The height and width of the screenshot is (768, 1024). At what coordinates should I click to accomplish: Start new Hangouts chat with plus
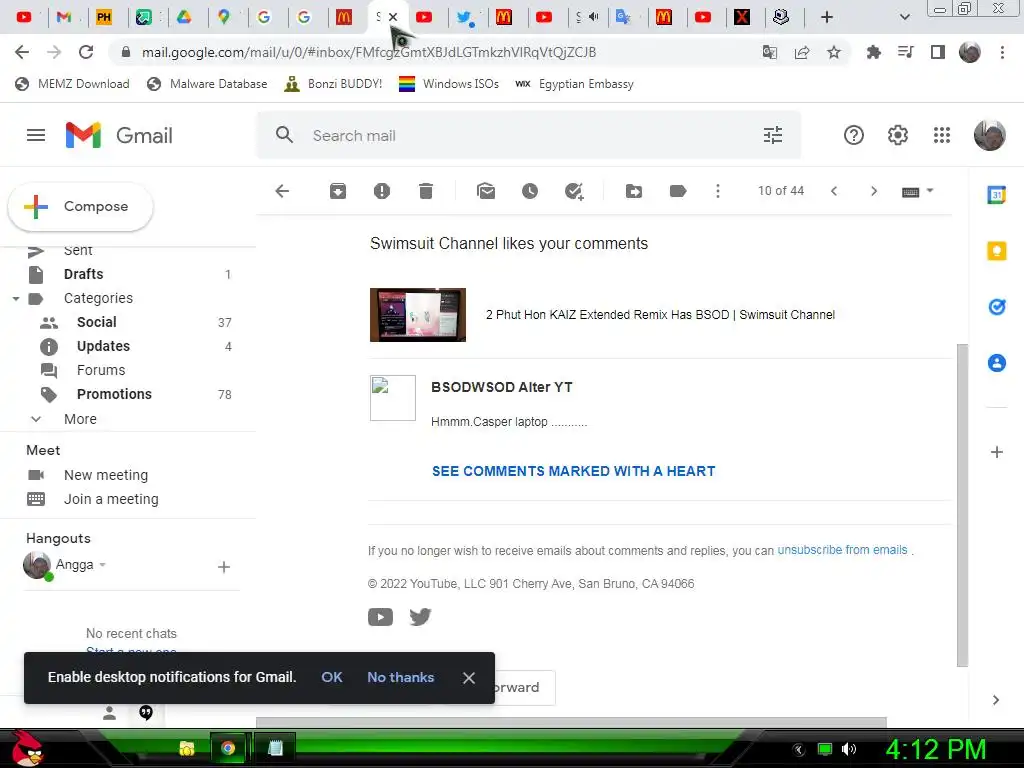point(223,567)
